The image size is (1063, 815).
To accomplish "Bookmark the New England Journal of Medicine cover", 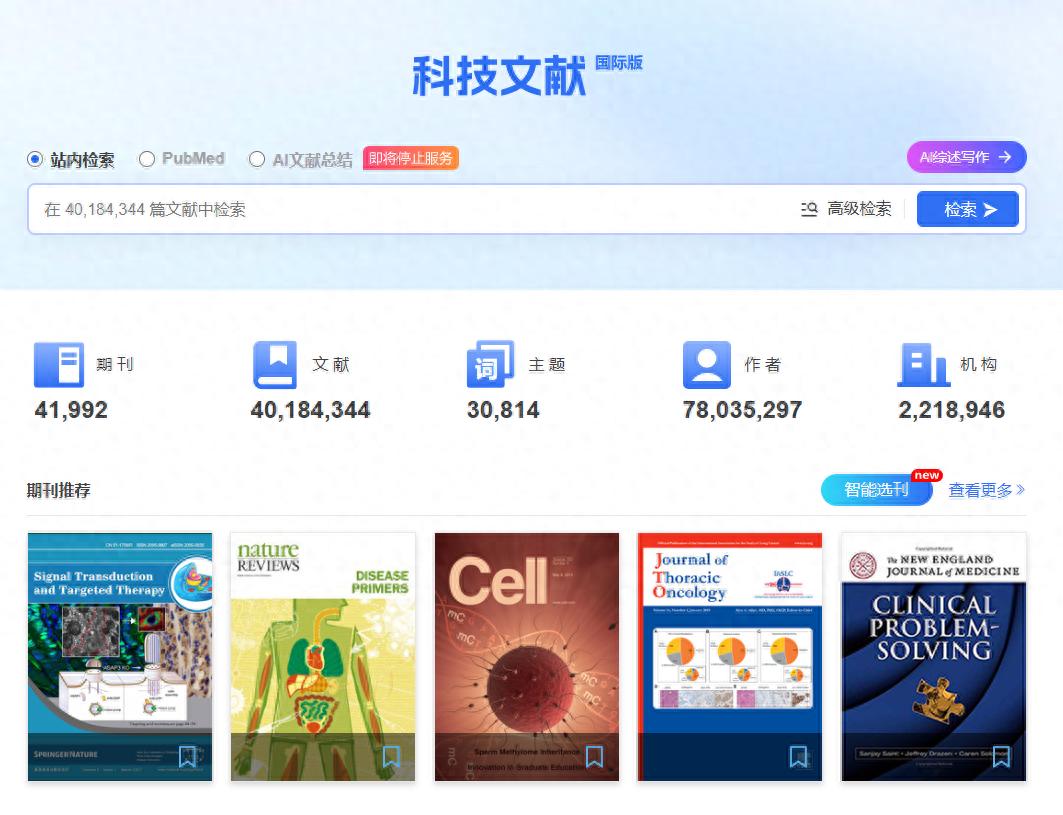I will pyautogui.click(x=1001, y=758).
